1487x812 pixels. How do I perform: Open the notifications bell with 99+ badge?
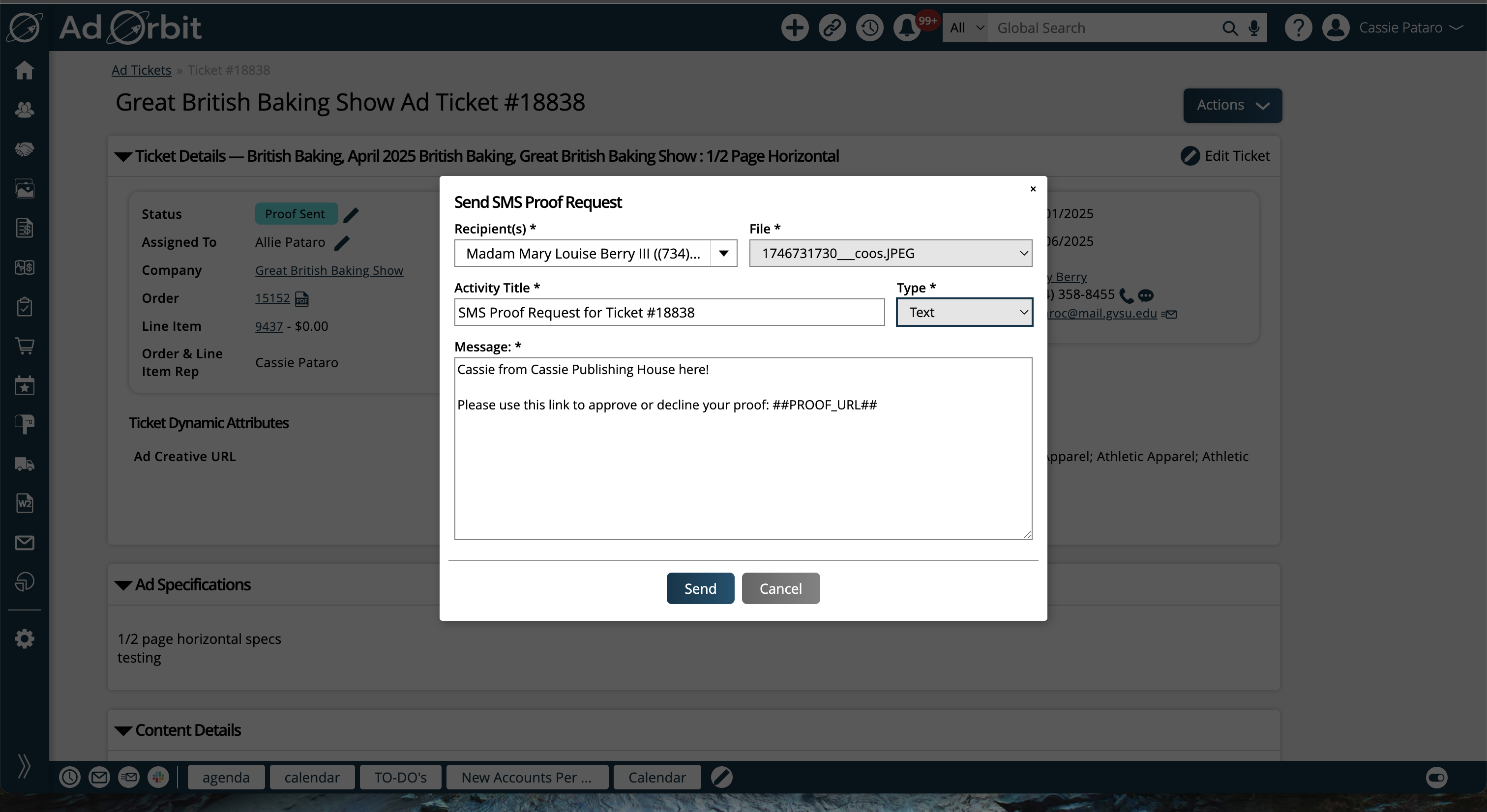coord(907,27)
